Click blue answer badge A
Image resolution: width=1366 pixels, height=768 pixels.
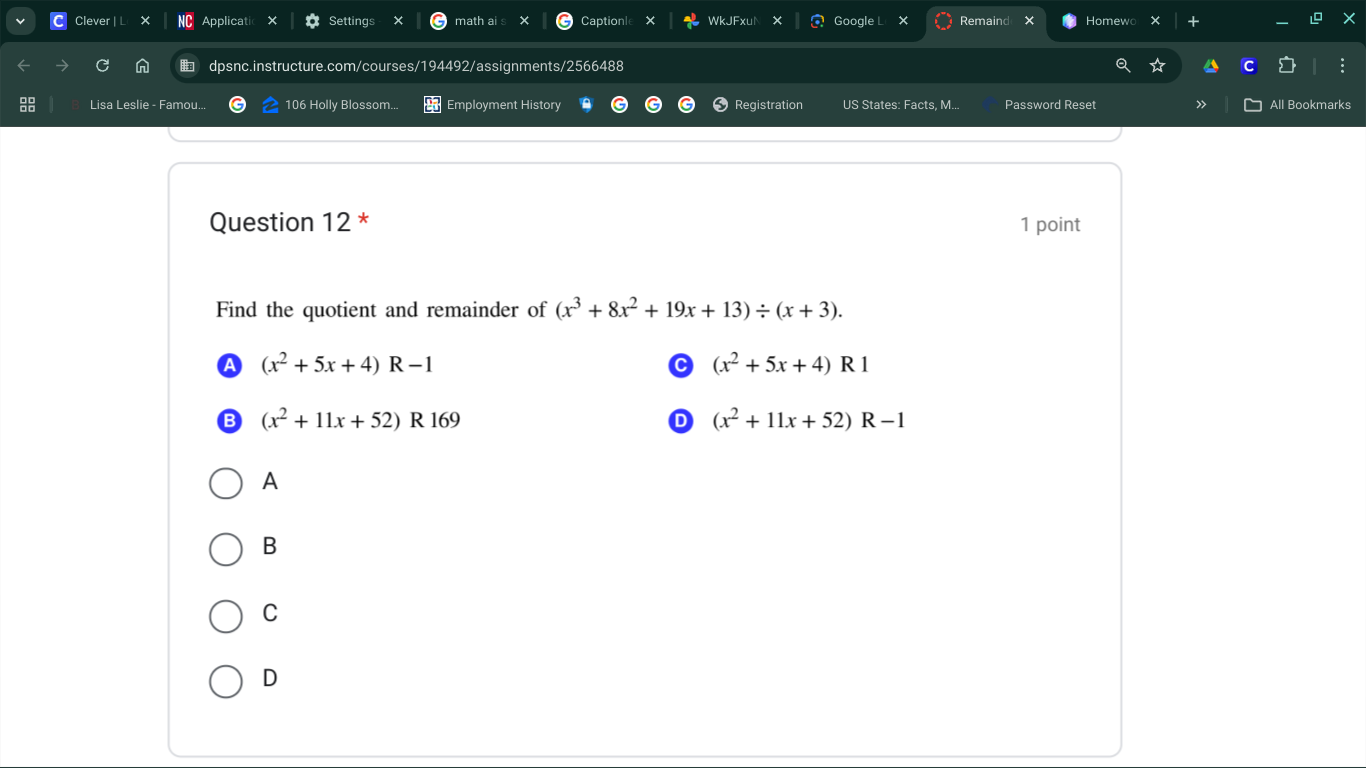229,365
